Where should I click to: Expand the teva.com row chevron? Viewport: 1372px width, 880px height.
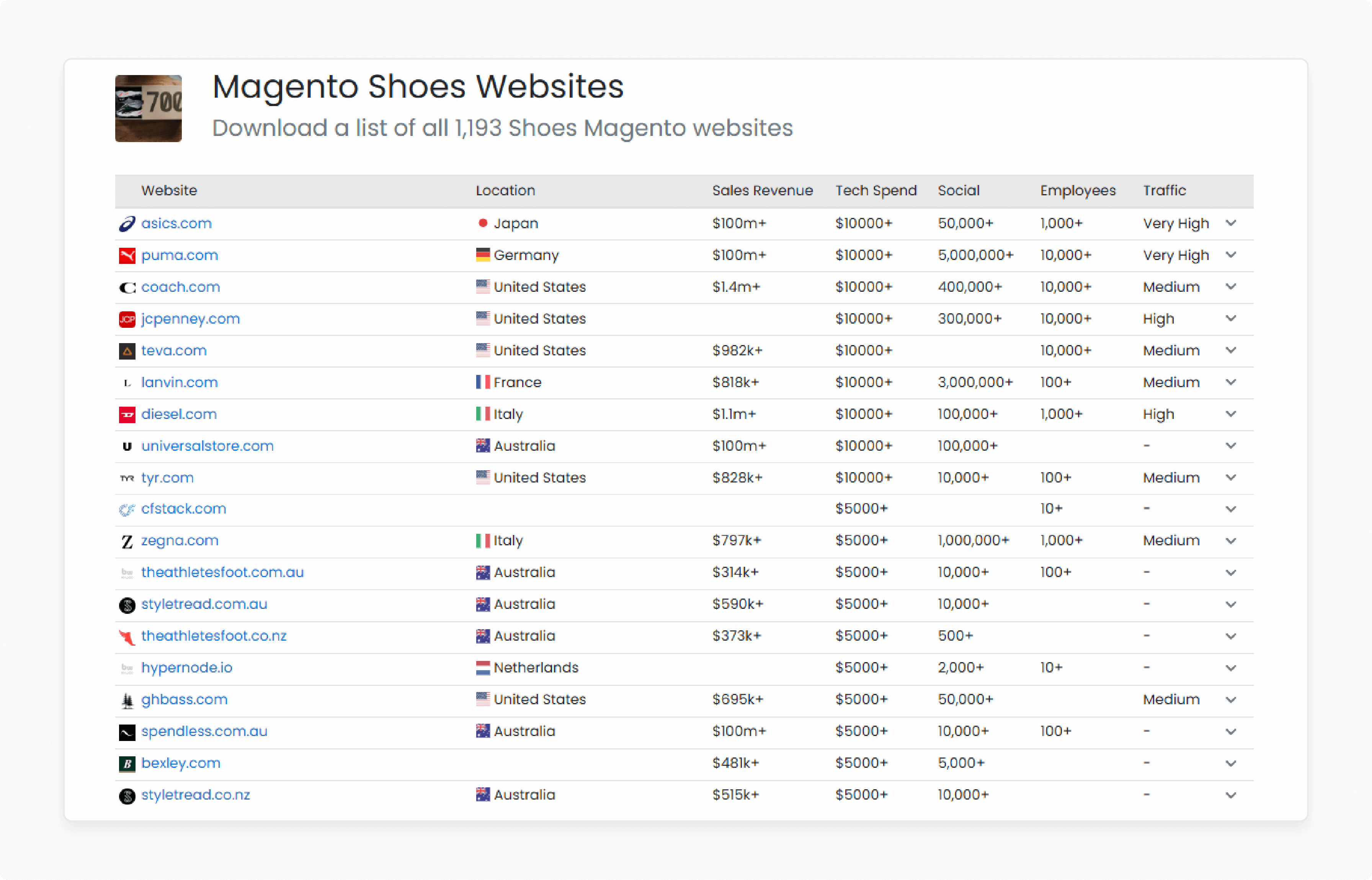click(1231, 350)
